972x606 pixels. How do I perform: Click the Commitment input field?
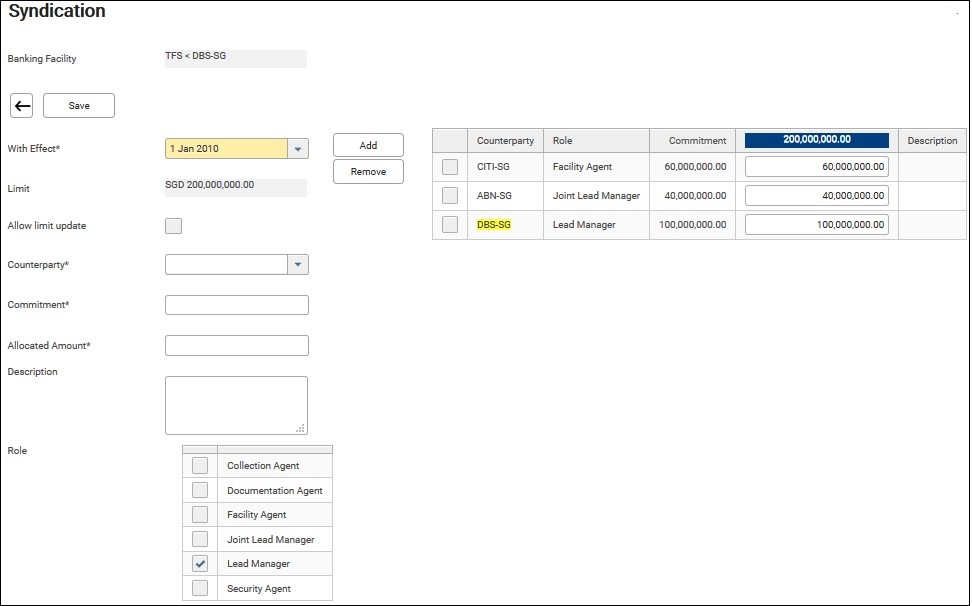pyautogui.click(x=236, y=305)
